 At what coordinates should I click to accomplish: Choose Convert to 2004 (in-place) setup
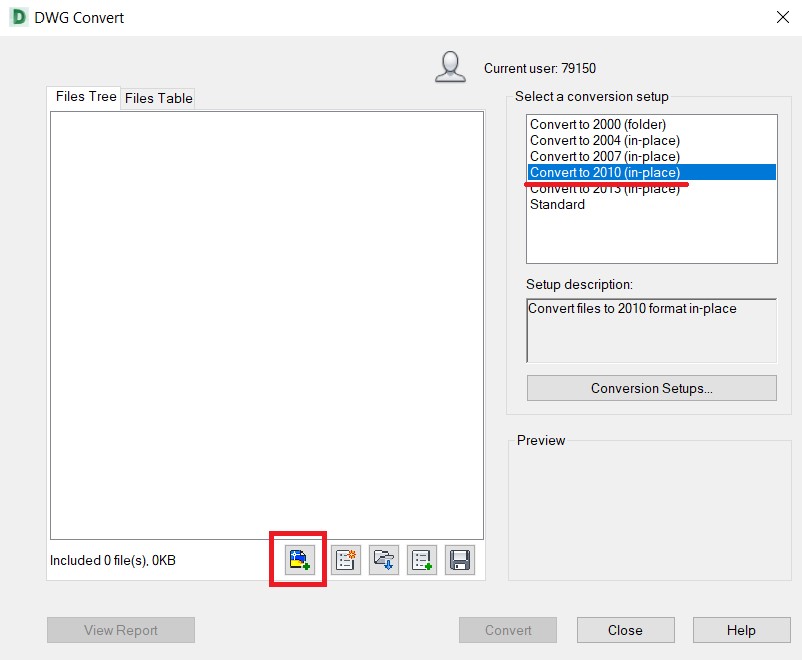point(604,141)
